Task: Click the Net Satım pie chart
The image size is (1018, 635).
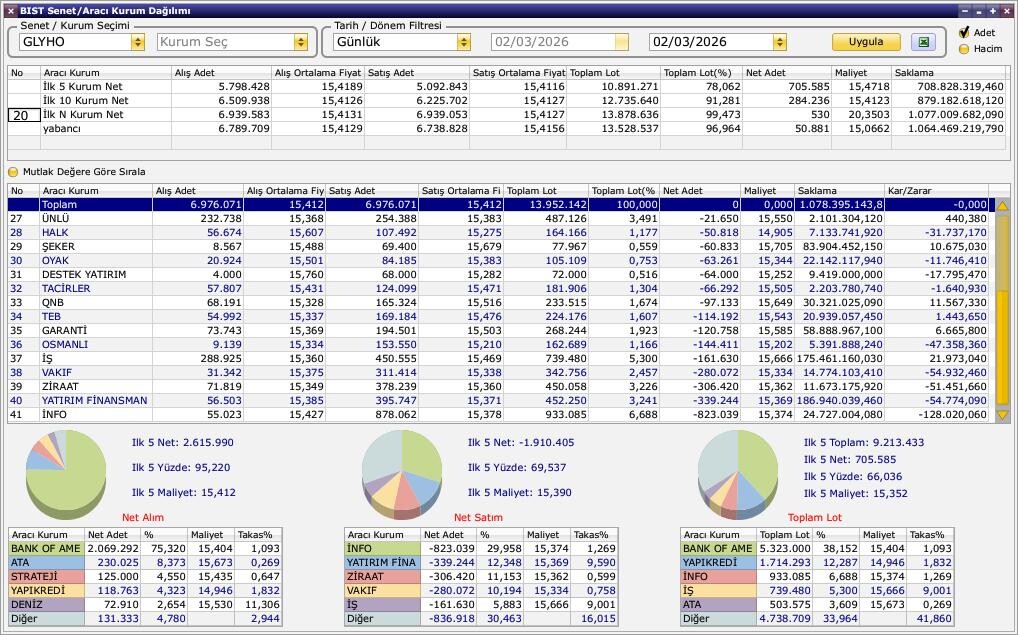Action: [x=402, y=470]
